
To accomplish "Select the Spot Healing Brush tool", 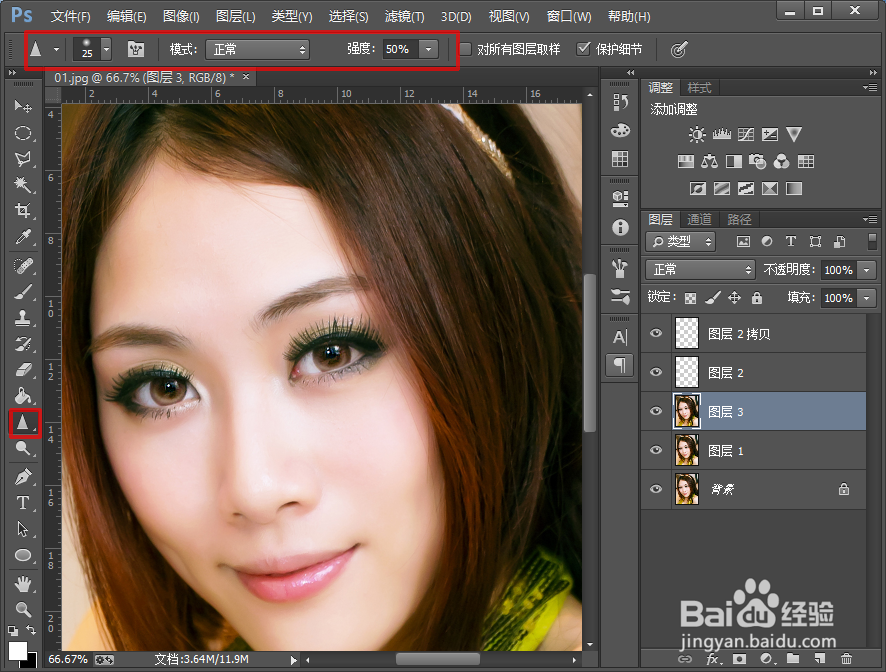I will [23, 266].
